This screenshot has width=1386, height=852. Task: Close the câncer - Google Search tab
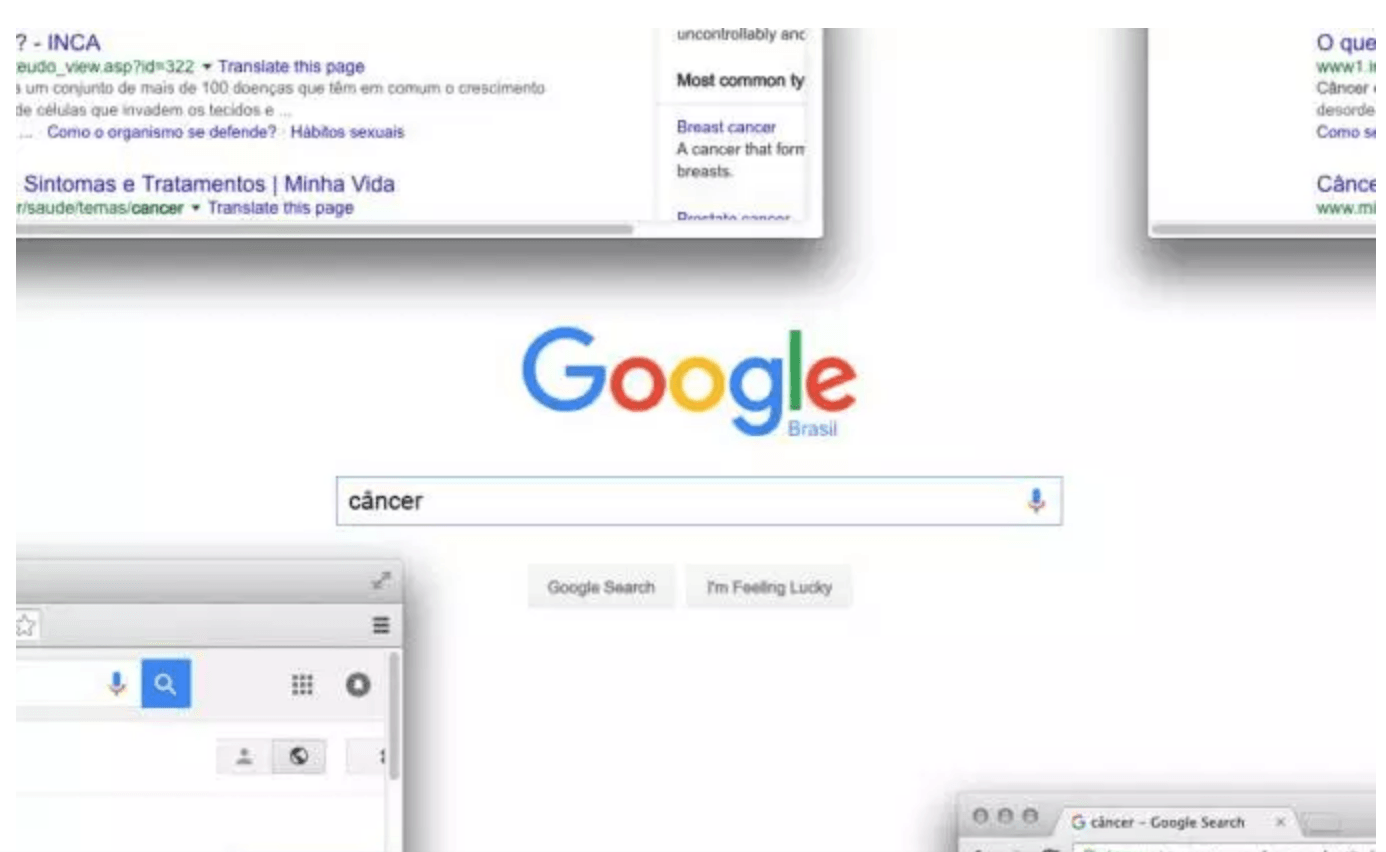point(1280,823)
